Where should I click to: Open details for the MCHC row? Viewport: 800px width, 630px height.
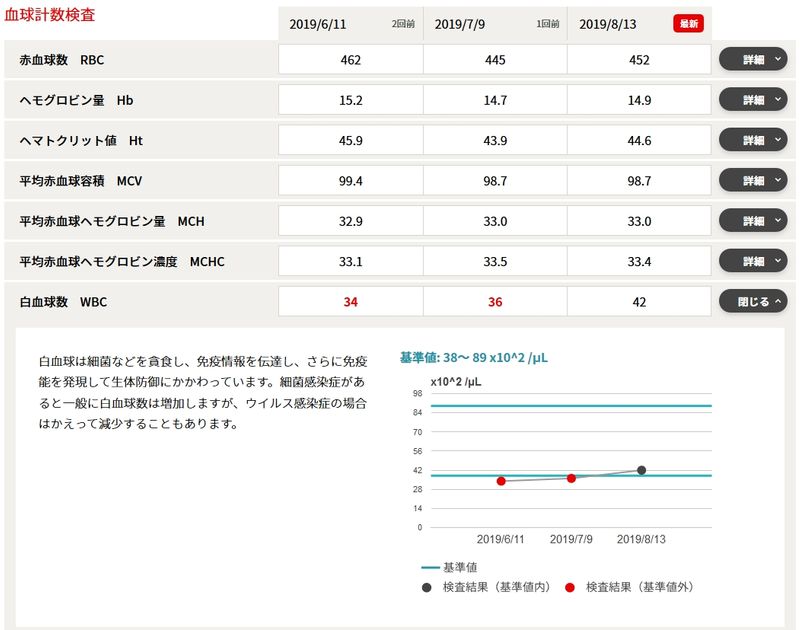[x=753, y=261]
